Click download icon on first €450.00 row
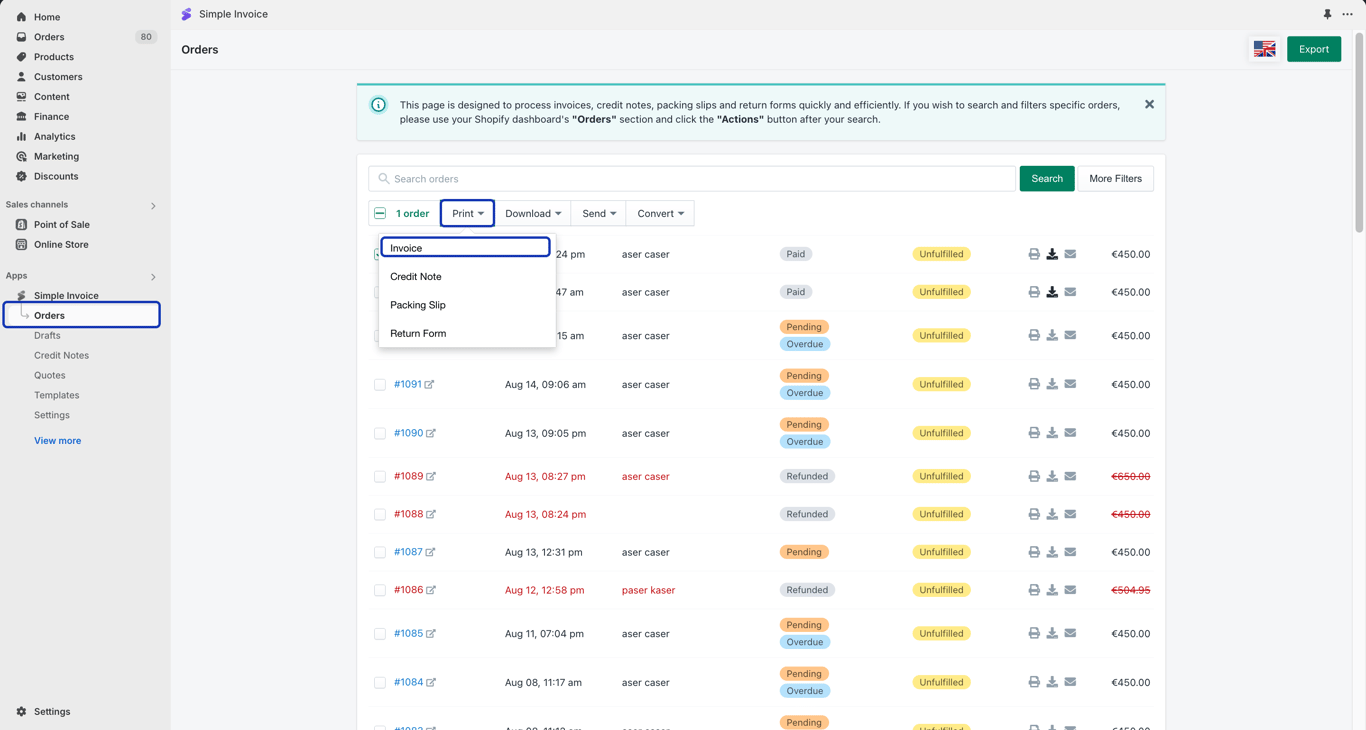 pos(1052,254)
